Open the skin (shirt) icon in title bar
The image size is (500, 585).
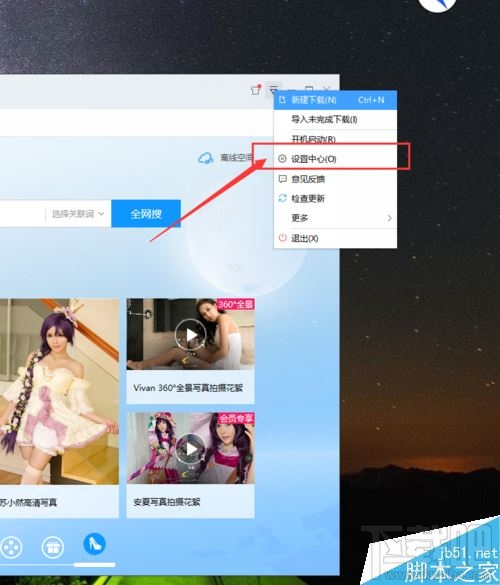pyautogui.click(x=256, y=90)
